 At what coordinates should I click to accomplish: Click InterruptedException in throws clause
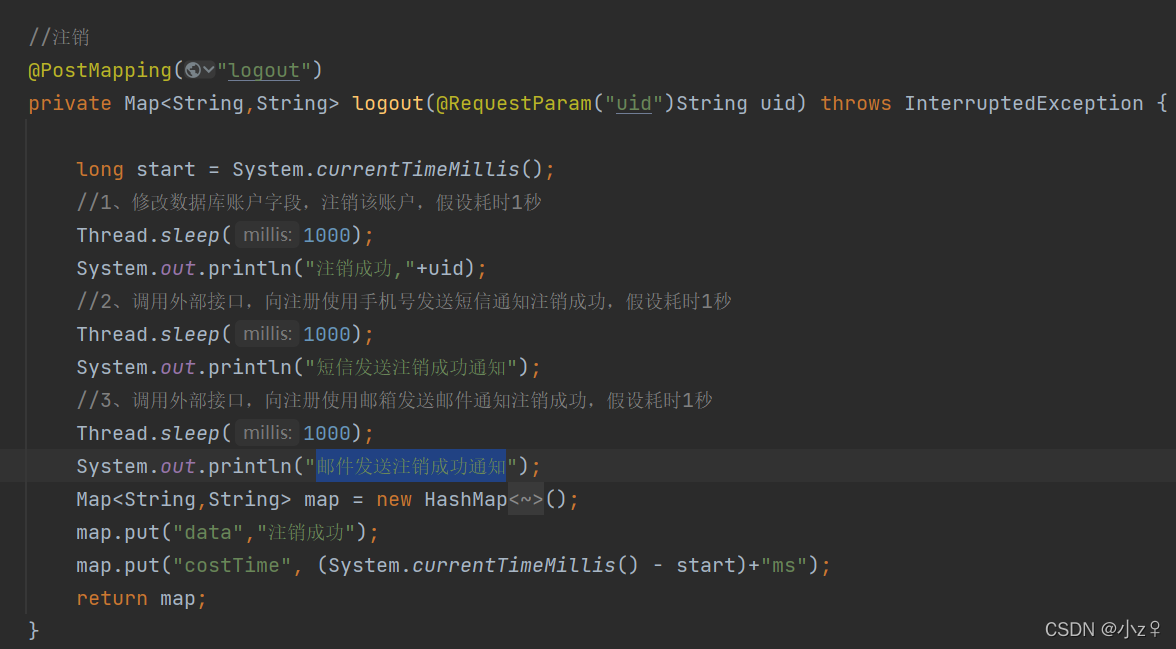pyautogui.click(x=1024, y=104)
